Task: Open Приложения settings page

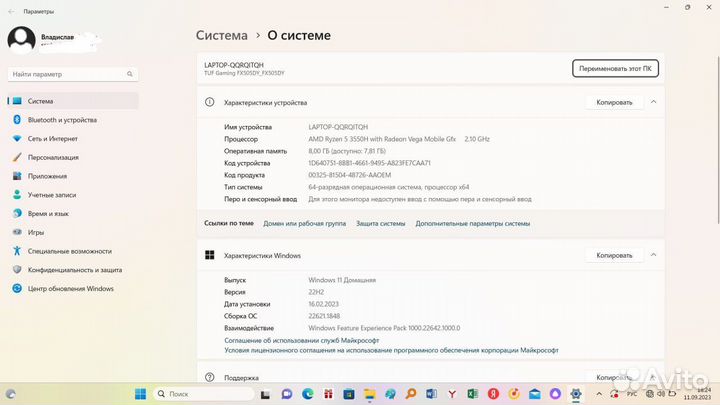Action: click(x=47, y=175)
